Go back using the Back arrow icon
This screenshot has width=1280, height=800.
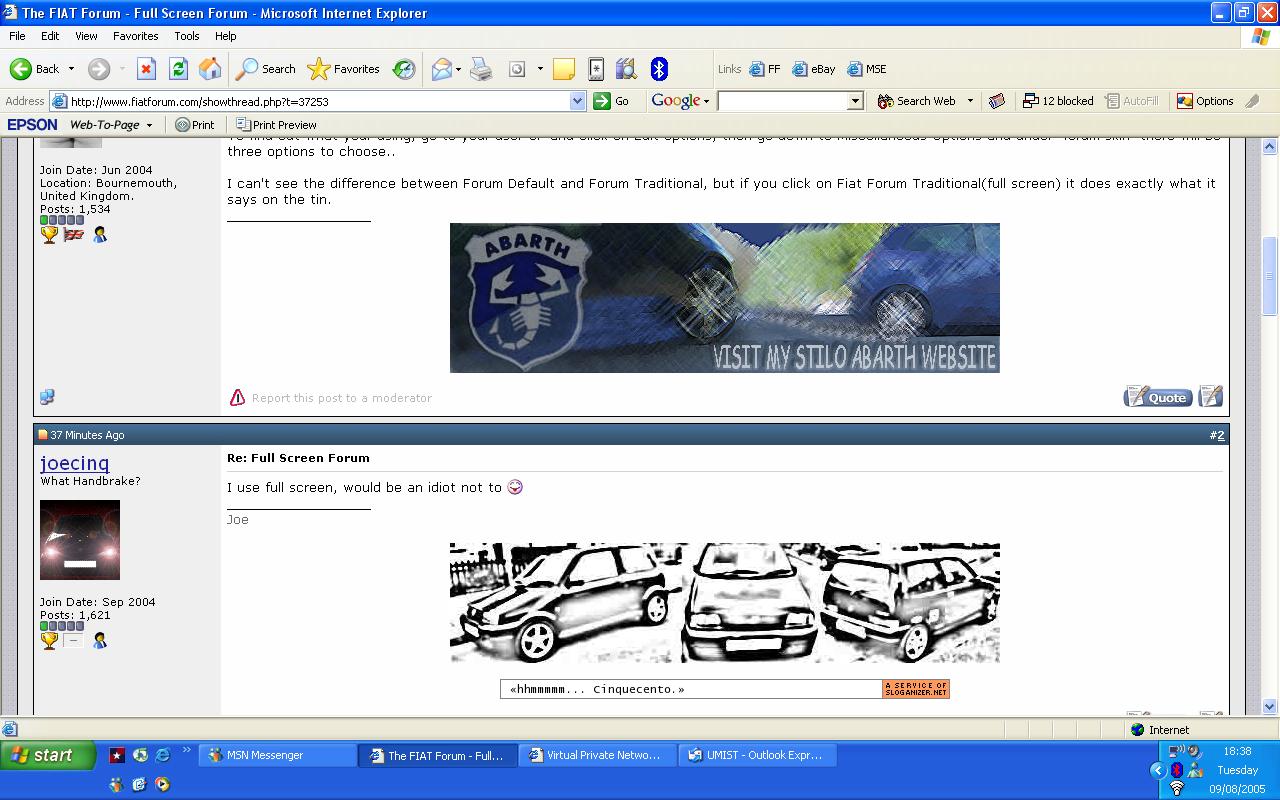pyautogui.click(x=20, y=69)
